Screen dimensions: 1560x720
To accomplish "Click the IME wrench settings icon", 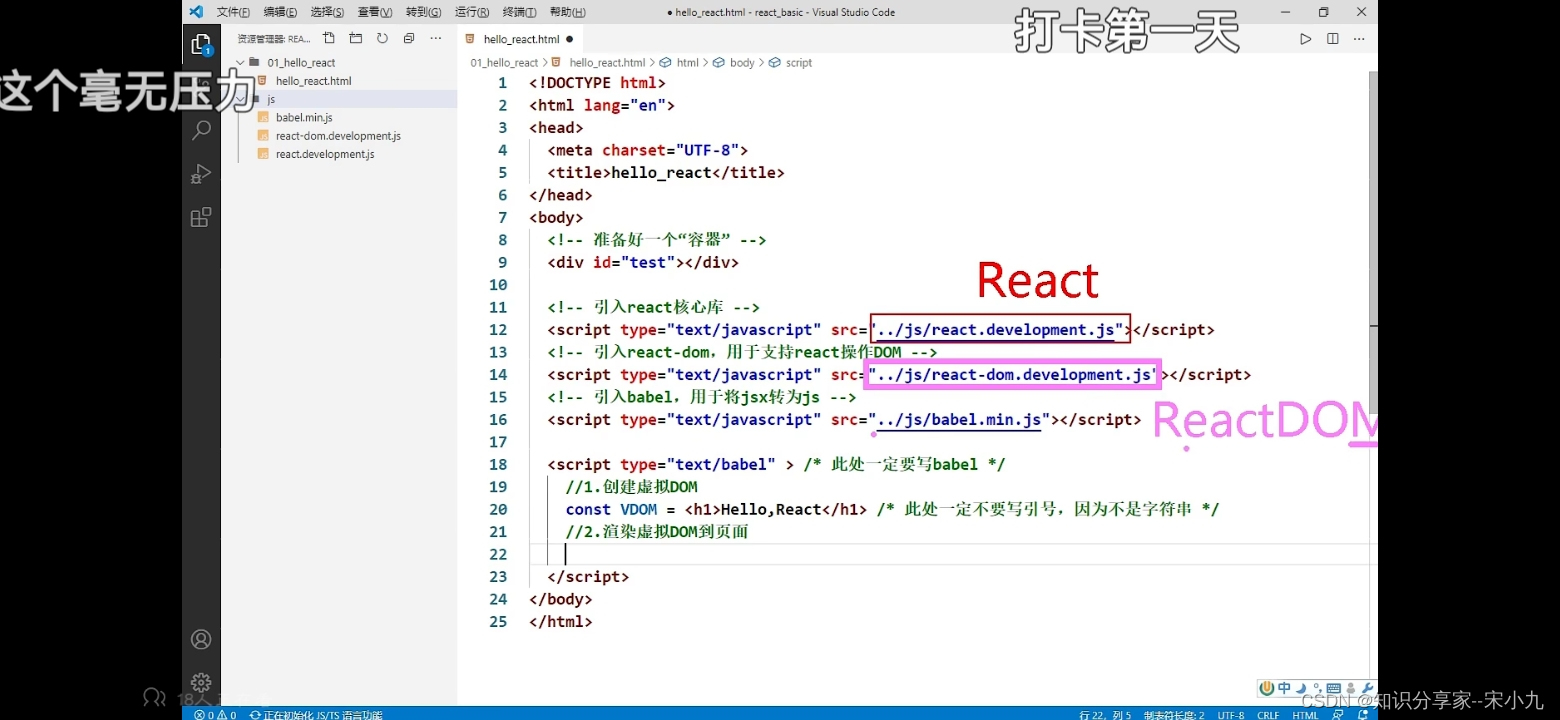I will tap(1369, 689).
